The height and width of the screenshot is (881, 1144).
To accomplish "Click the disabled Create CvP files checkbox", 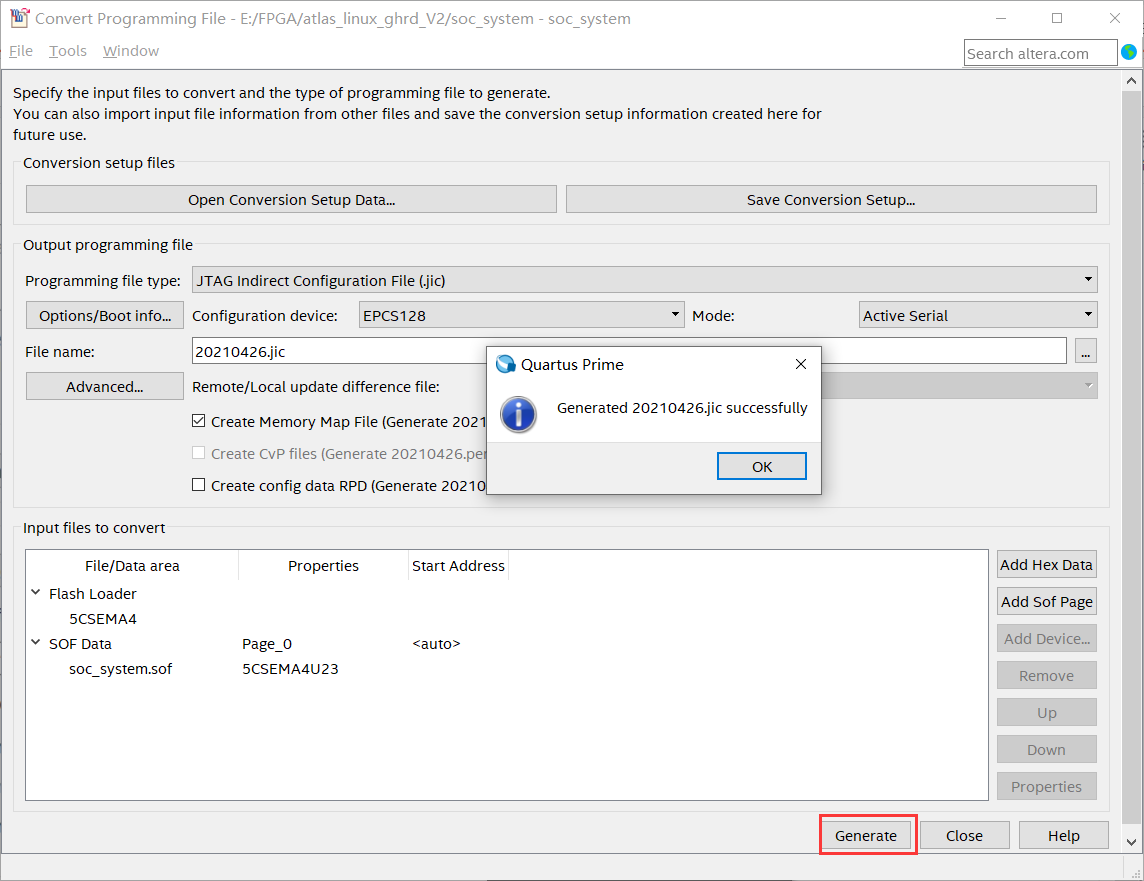I will pyautogui.click(x=198, y=453).
